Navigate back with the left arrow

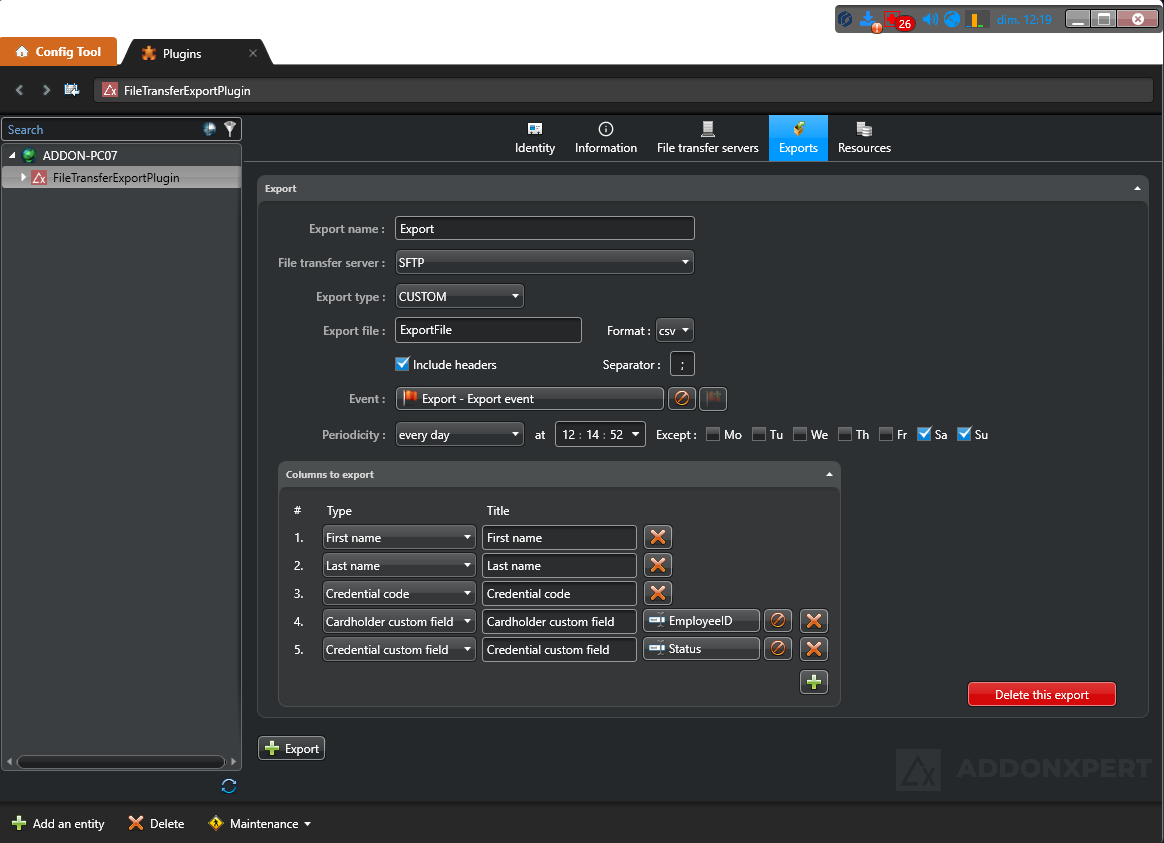[x=20, y=90]
